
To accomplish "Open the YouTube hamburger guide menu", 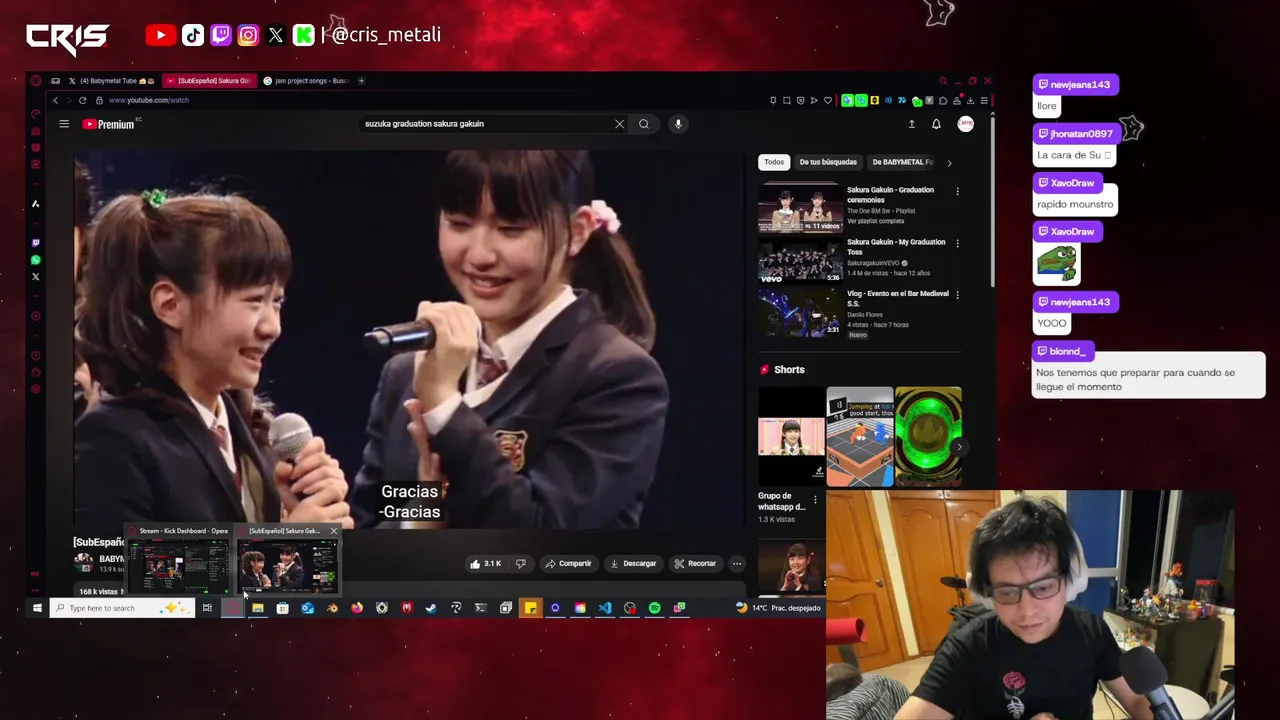I will point(64,124).
